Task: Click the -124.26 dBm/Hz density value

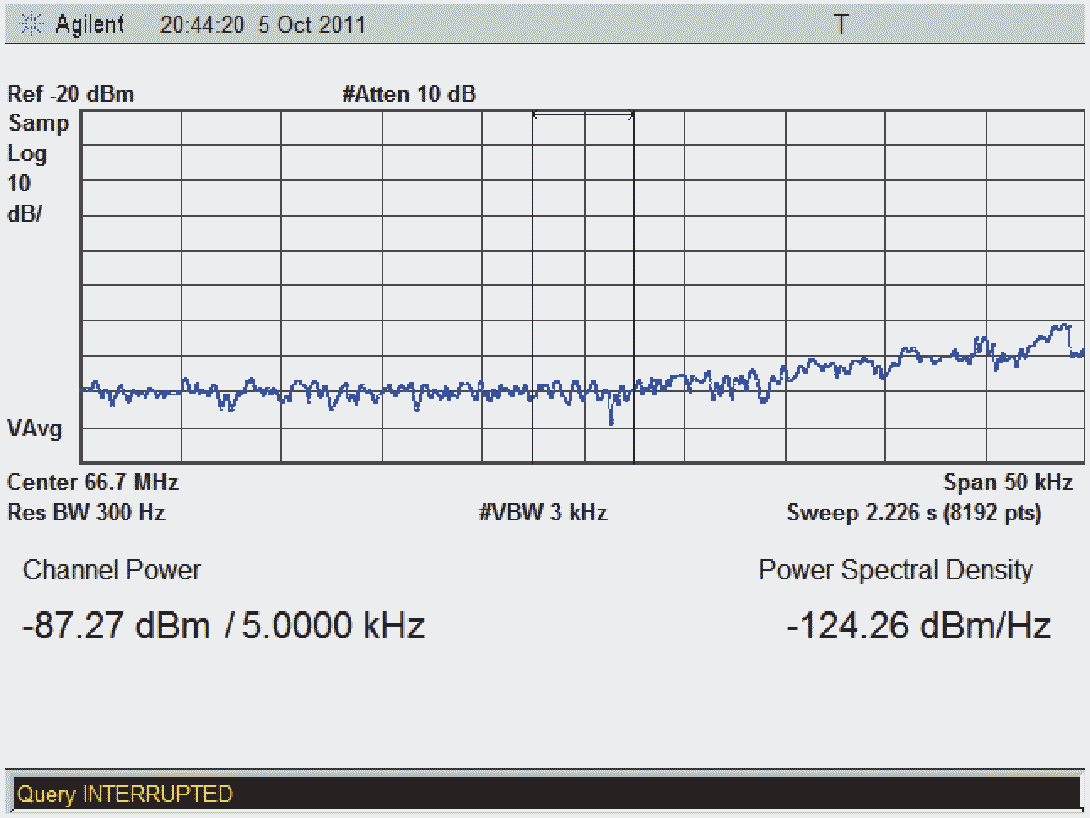Action: (918, 626)
